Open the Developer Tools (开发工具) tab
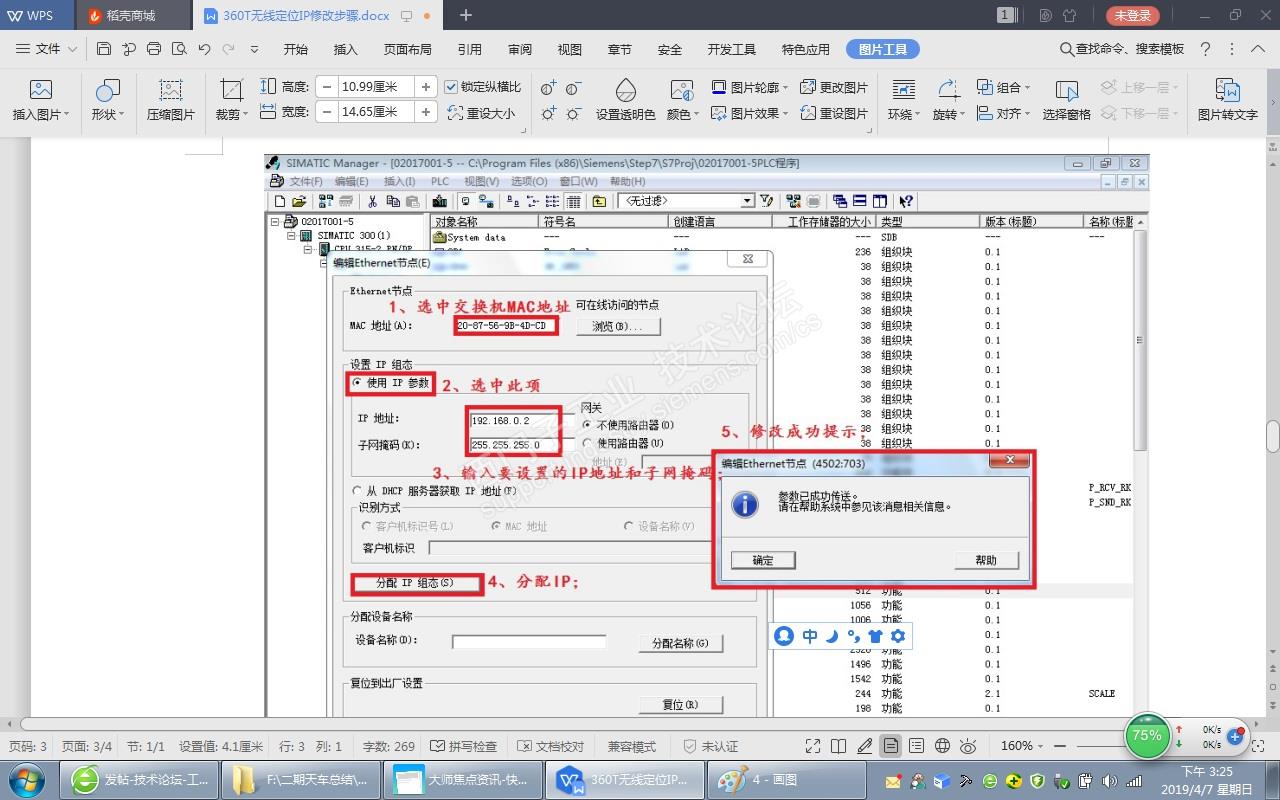The width and height of the screenshot is (1280, 800). (731, 49)
